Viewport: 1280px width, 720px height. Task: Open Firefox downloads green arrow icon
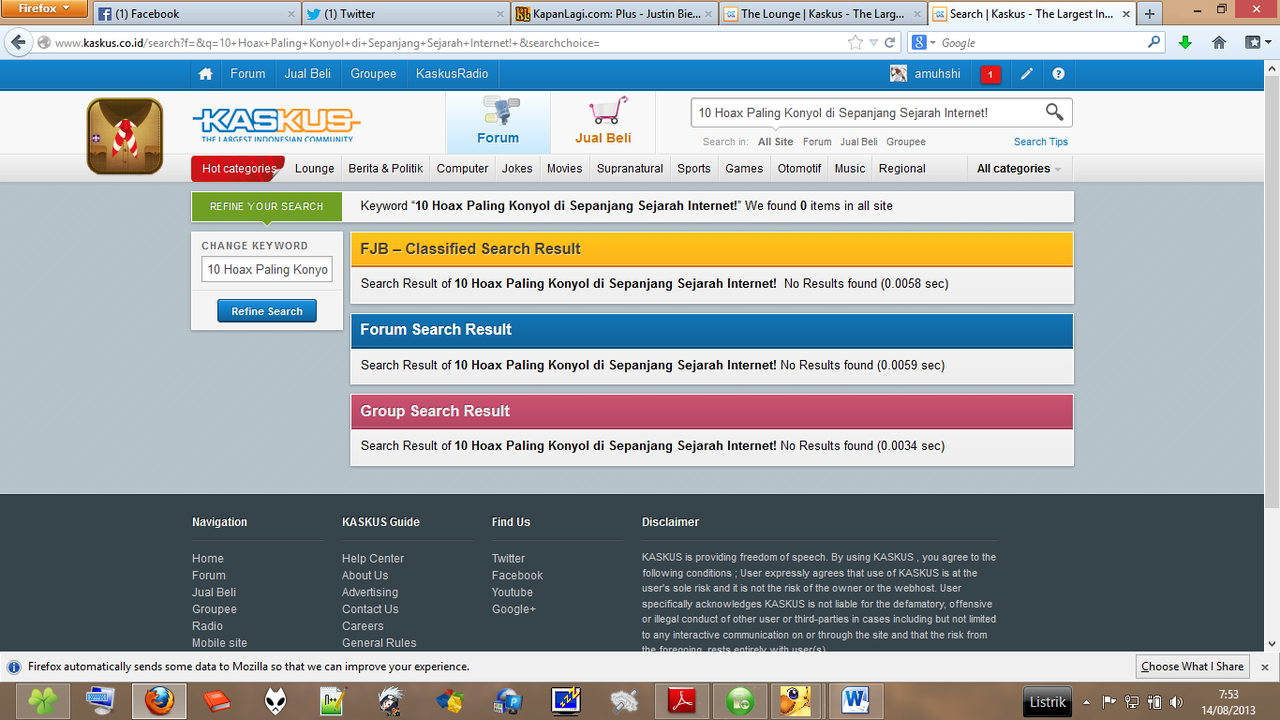[x=1185, y=43]
